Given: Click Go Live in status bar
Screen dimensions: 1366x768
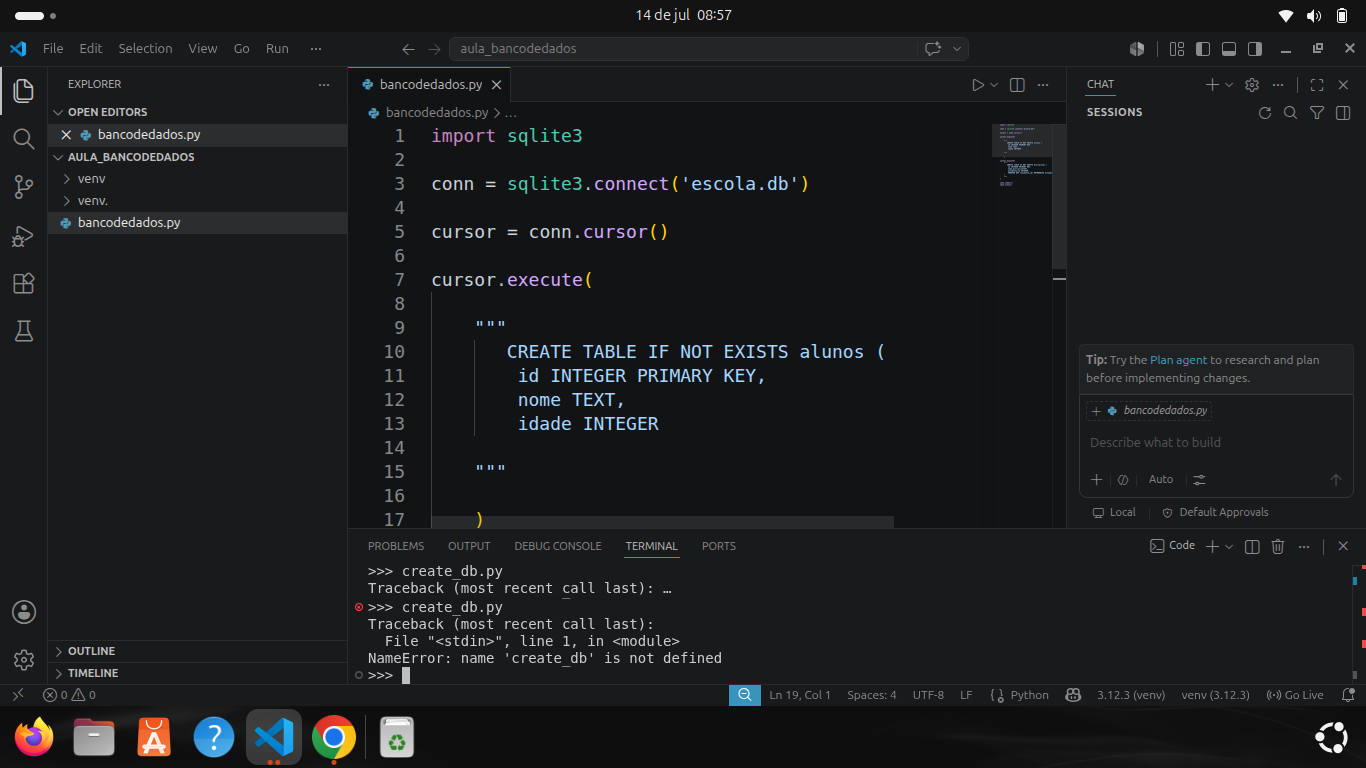Looking at the screenshot, I should click(x=1295, y=695).
